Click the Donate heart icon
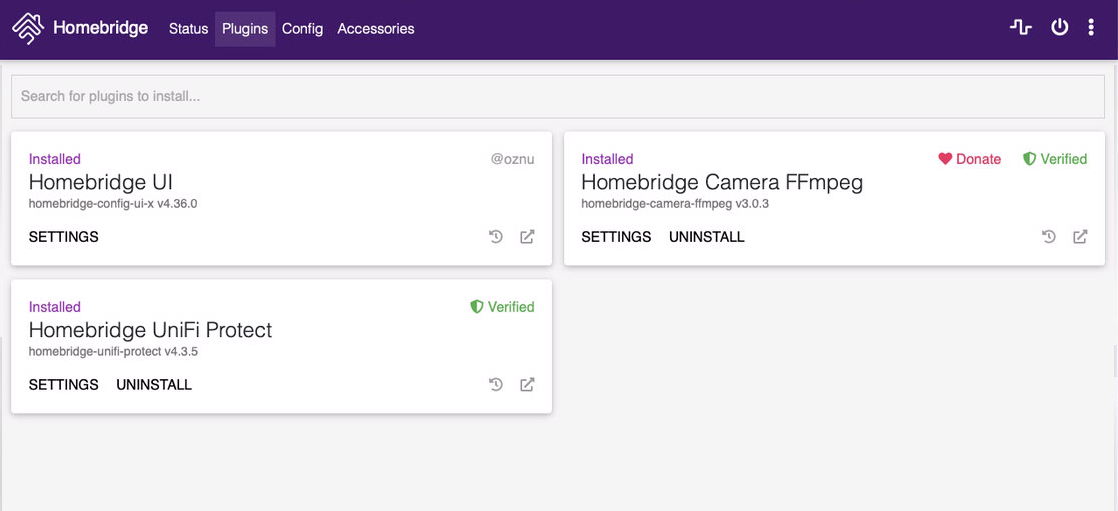1118x511 pixels. pos(945,159)
